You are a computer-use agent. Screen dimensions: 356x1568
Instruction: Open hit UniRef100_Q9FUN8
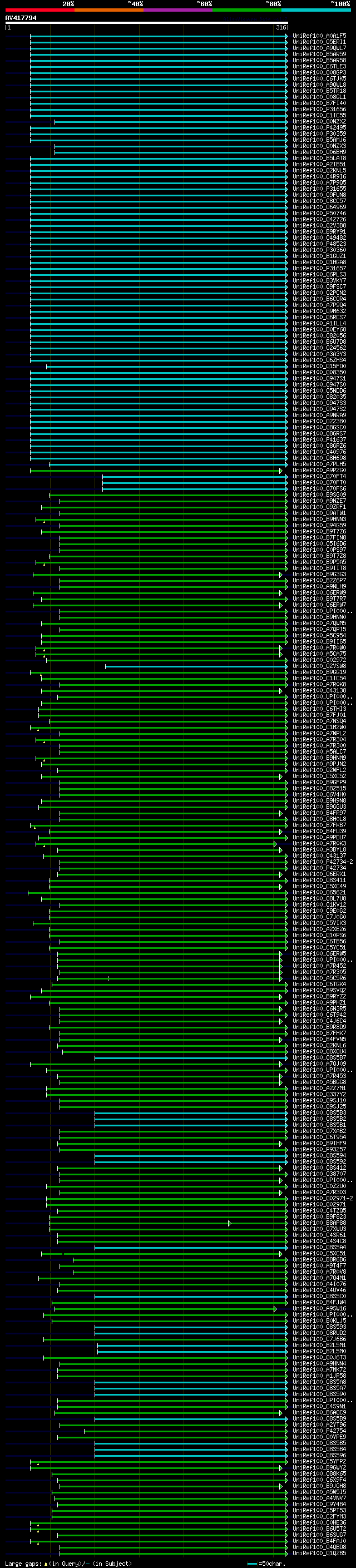(x=319, y=195)
